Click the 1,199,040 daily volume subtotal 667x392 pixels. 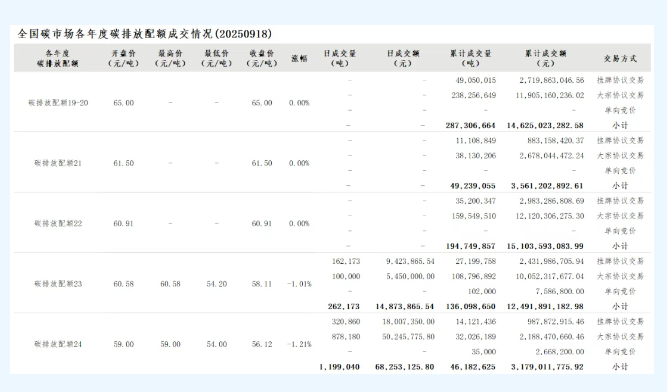[x=339, y=367]
